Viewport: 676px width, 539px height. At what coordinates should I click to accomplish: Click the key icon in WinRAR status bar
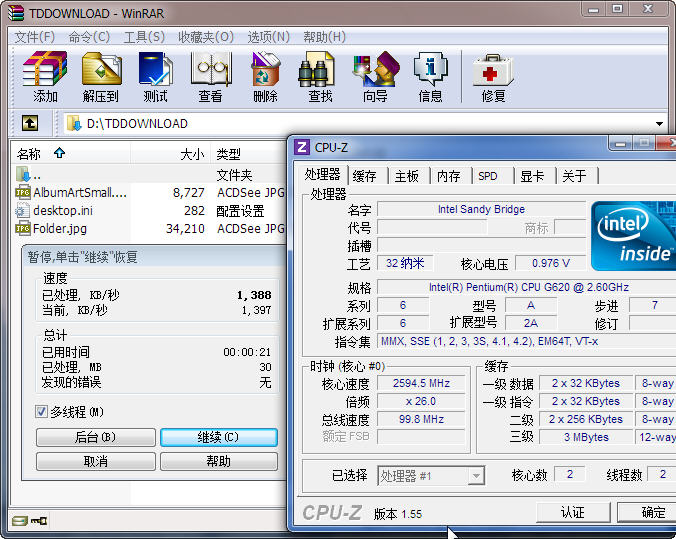[x=39, y=521]
